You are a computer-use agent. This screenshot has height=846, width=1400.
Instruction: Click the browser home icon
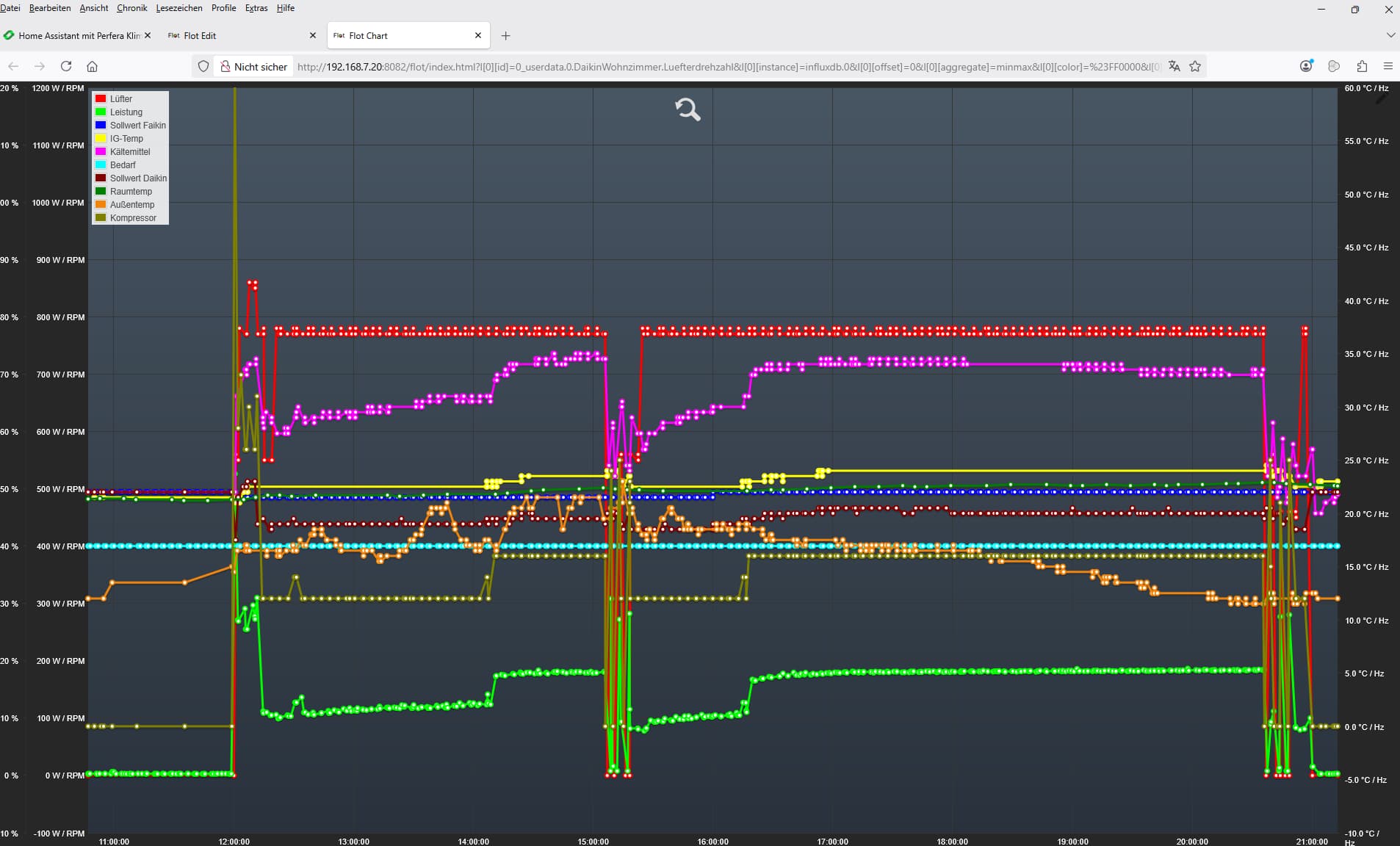pyautogui.click(x=92, y=66)
